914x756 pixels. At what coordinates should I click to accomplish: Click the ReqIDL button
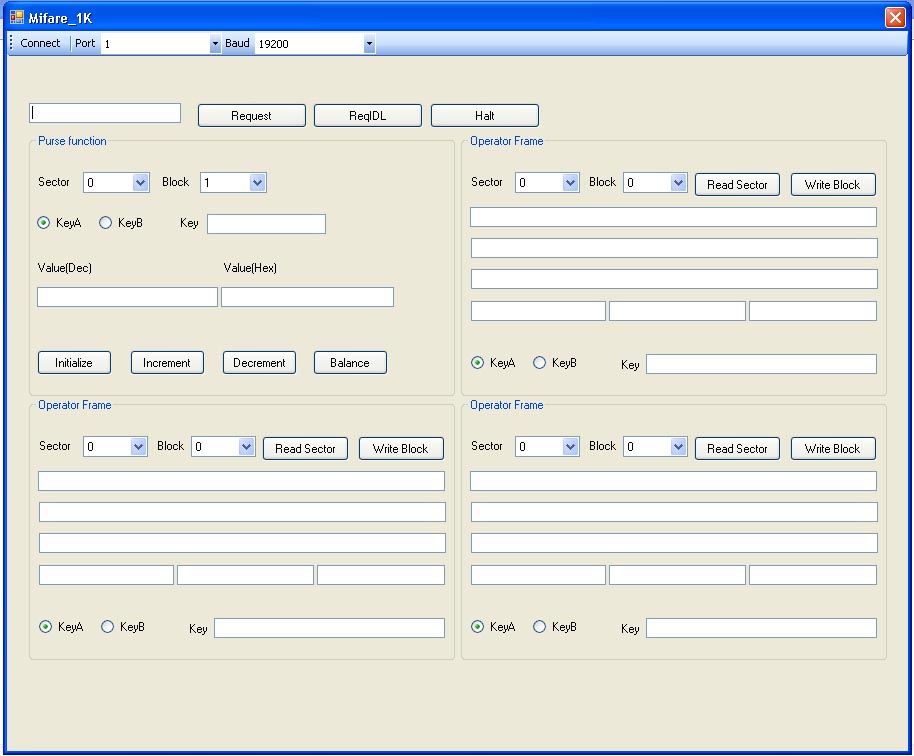[367, 116]
